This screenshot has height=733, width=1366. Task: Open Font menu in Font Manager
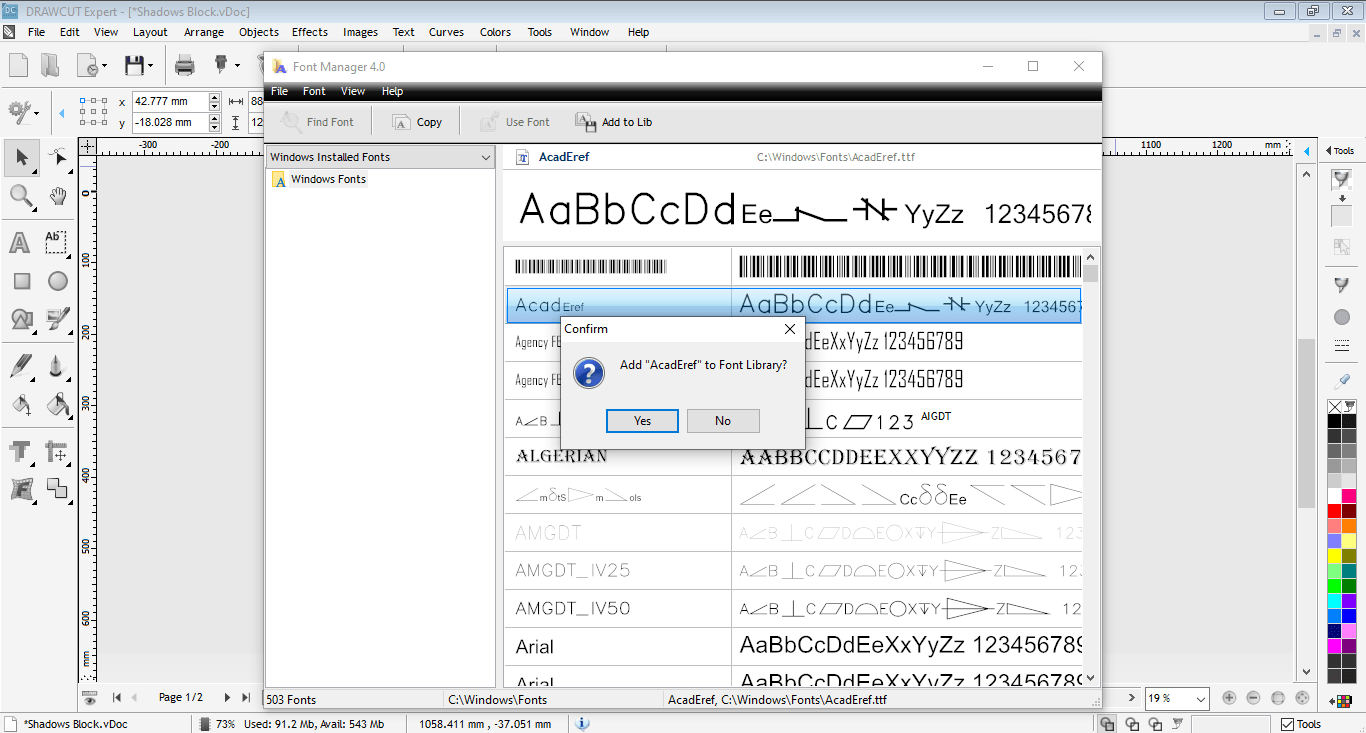pyautogui.click(x=314, y=91)
